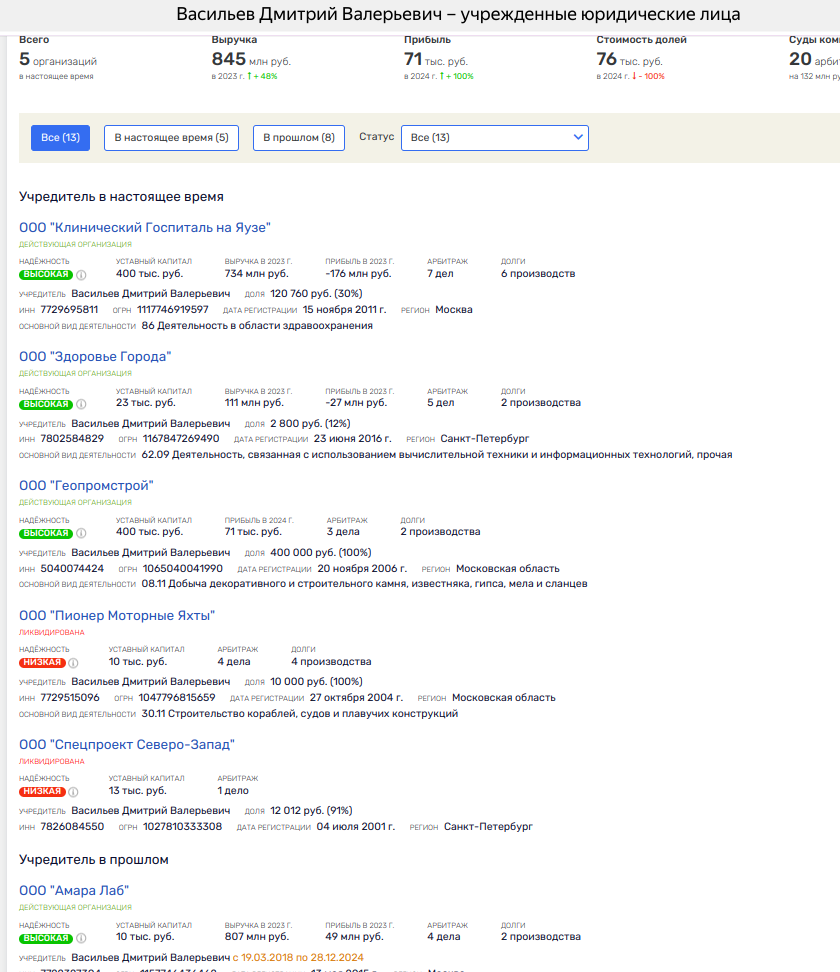This screenshot has height=972, width=840.
Task: Click reliability info icon for Амара Лаб
Action: (81, 939)
